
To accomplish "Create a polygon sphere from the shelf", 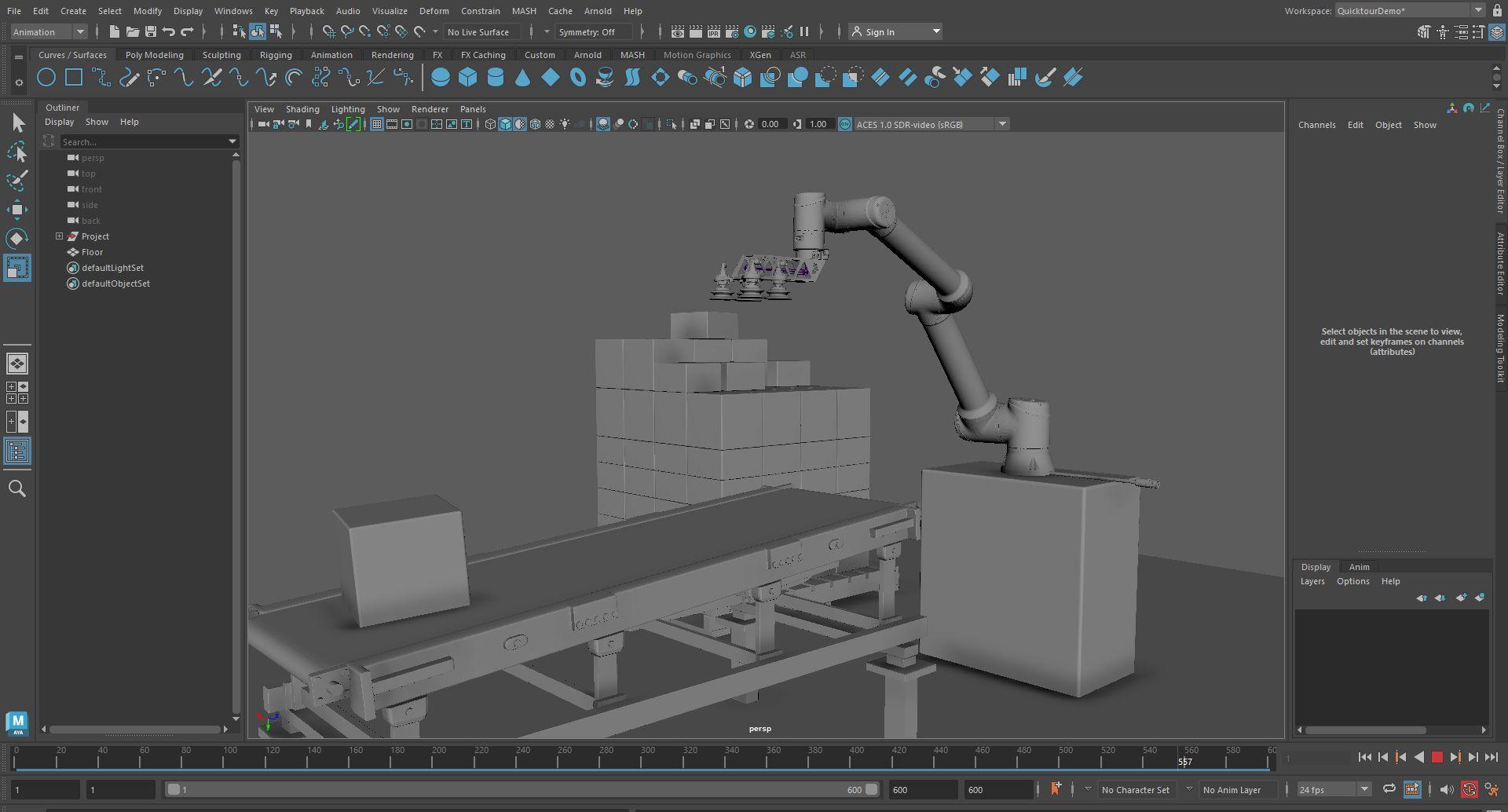I will click(441, 77).
